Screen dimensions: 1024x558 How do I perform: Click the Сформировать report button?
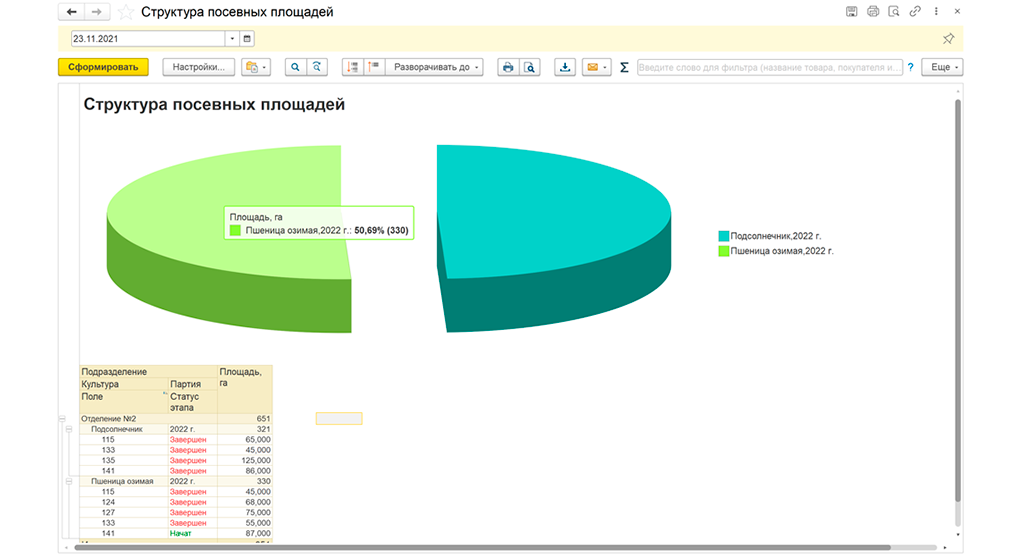103,67
